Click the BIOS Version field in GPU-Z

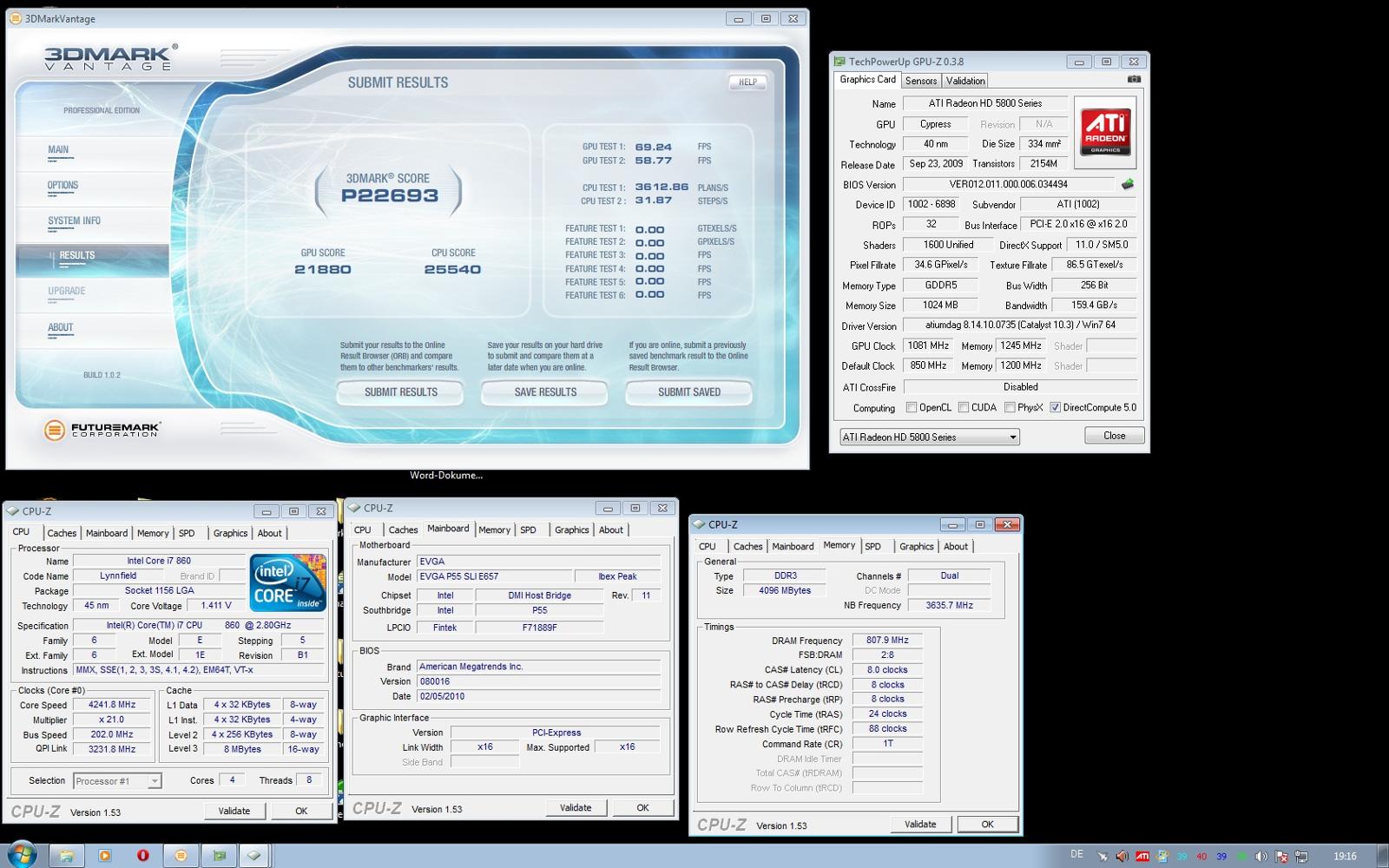coord(1009,184)
